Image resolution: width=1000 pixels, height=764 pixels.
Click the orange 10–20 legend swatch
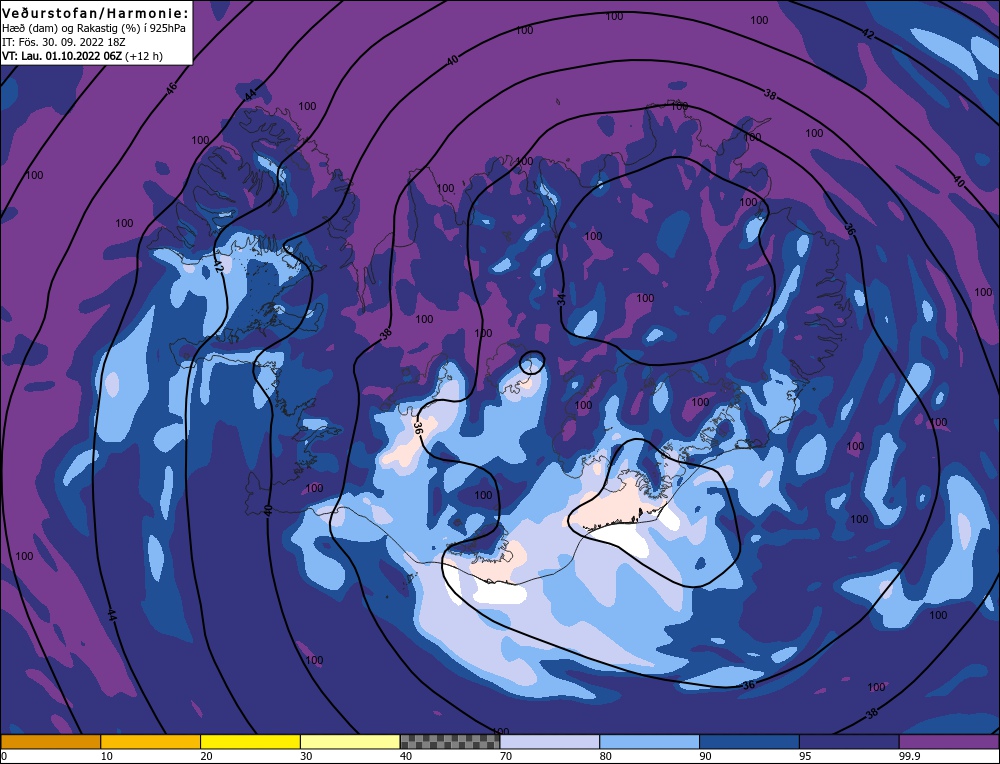coord(151,742)
